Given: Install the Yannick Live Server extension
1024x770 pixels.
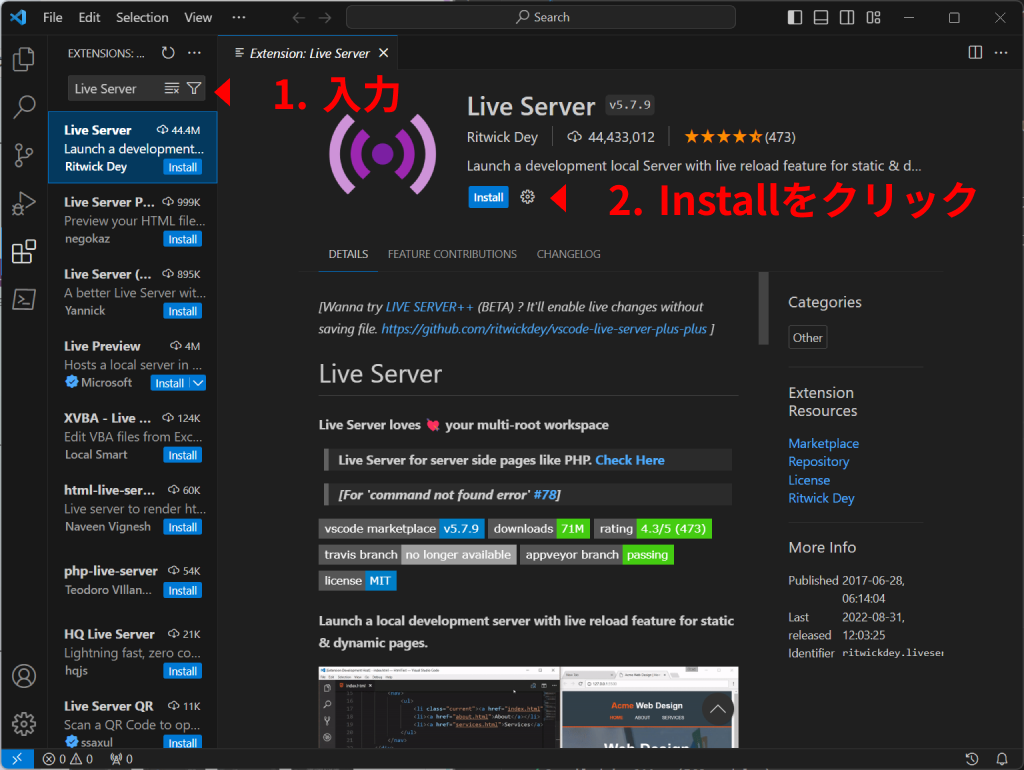Looking at the screenshot, I should coord(182,311).
